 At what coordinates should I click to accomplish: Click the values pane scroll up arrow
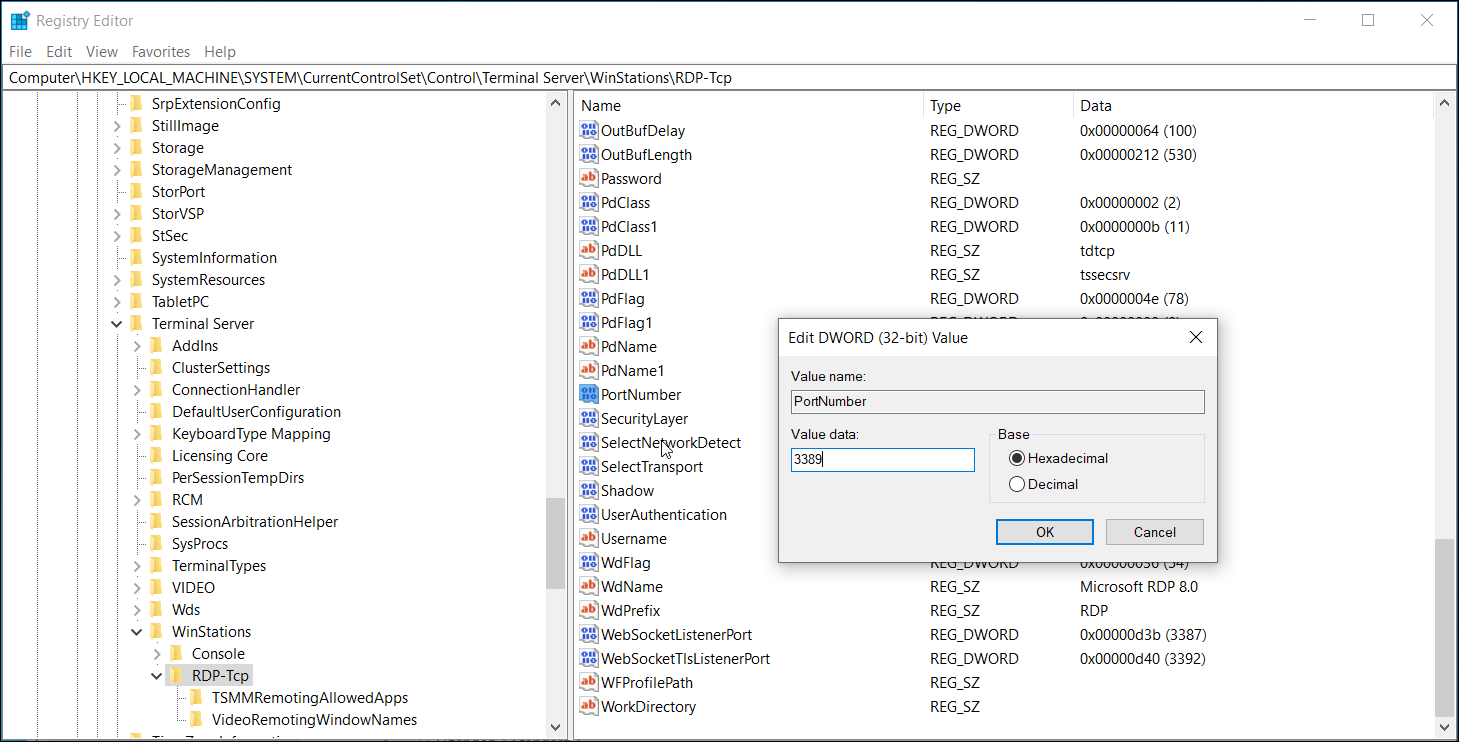pos(1444,104)
